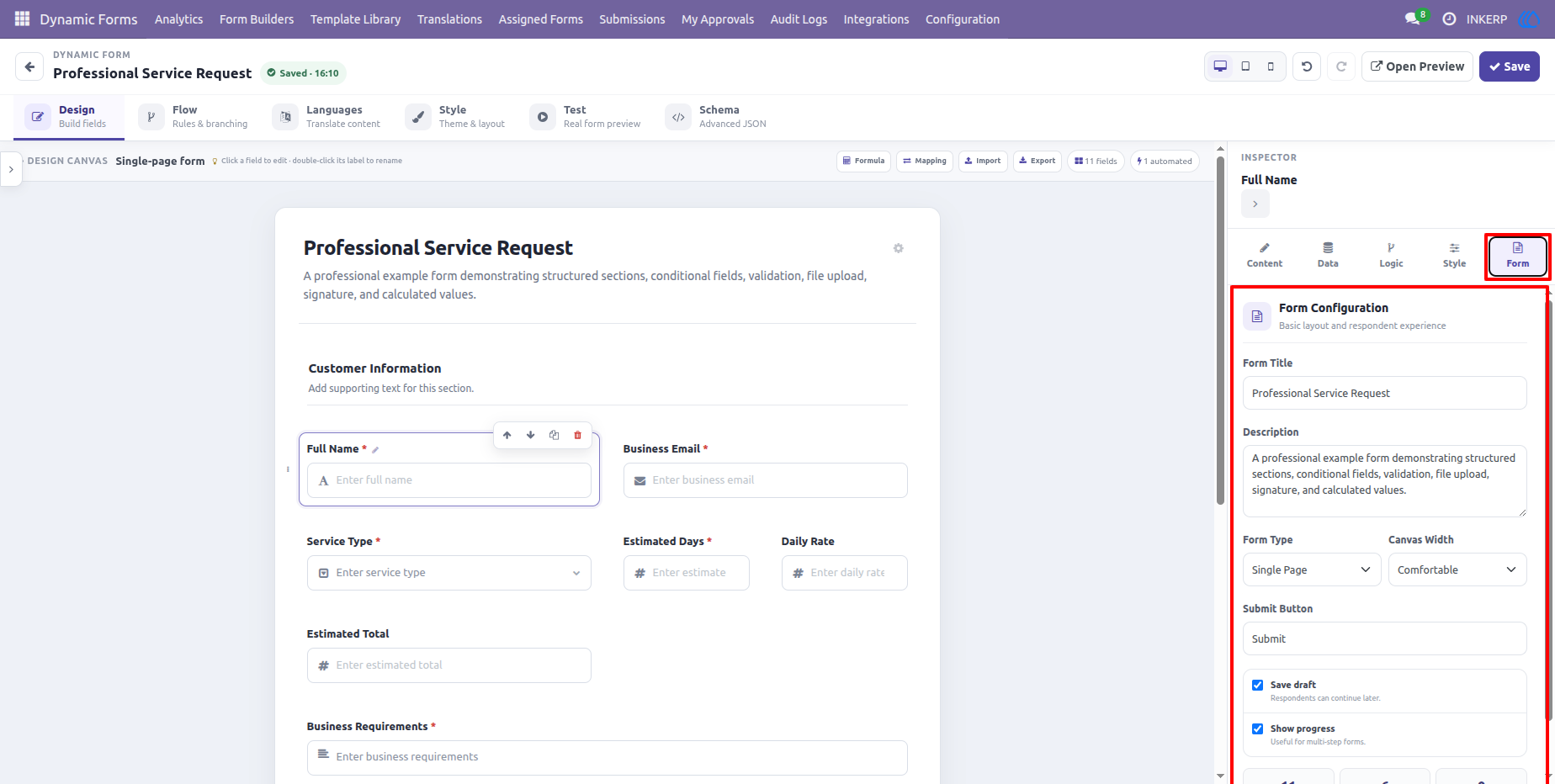The image size is (1555, 784).
Task: Click the back arrow next to form title
Action: [29, 66]
